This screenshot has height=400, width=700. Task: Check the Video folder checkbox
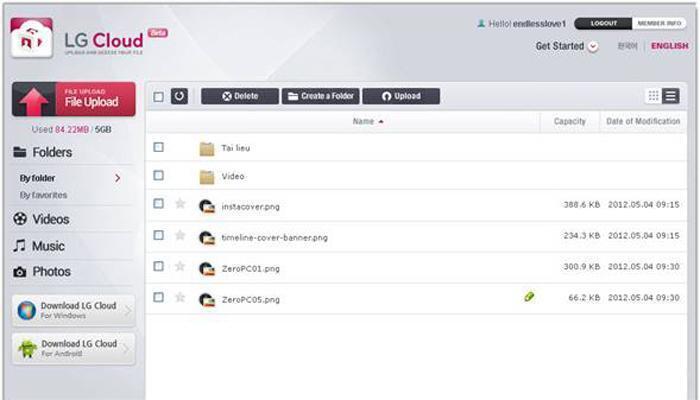click(x=158, y=175)
